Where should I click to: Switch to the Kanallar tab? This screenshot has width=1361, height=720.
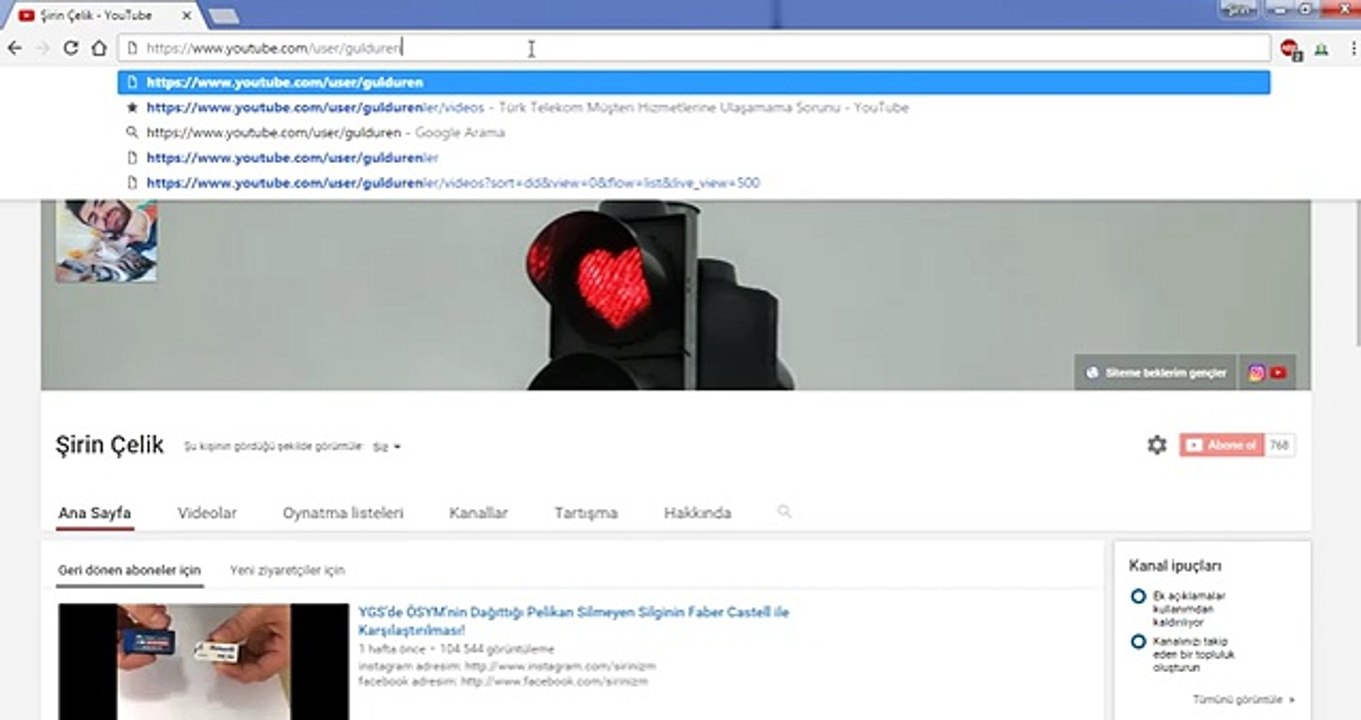coord(479,513)
